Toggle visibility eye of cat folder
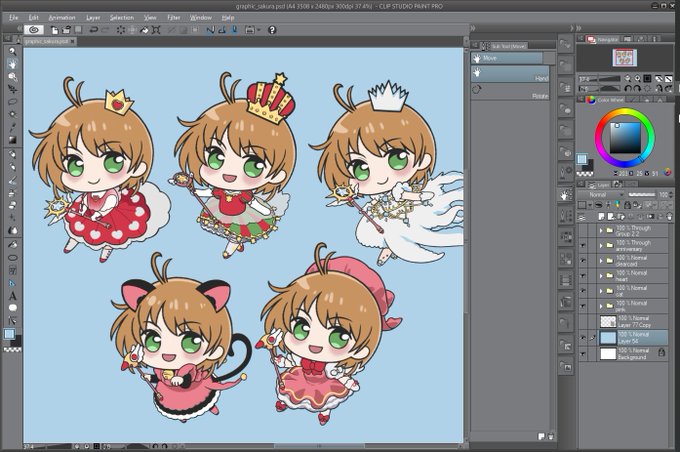680x452 pixels. (582, 291)
